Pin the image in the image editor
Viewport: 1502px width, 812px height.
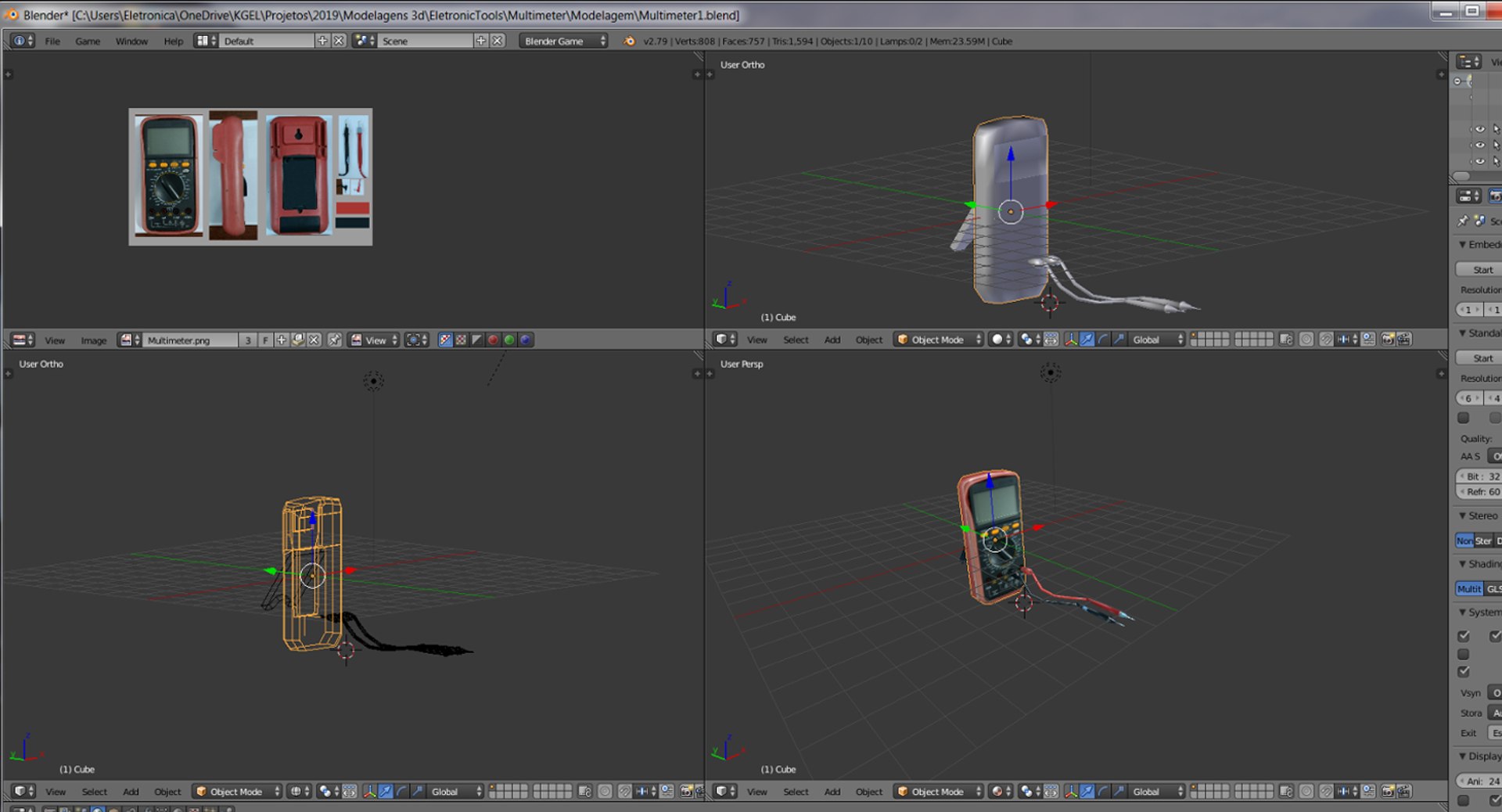pyautogui.click(x=334, y=340)
